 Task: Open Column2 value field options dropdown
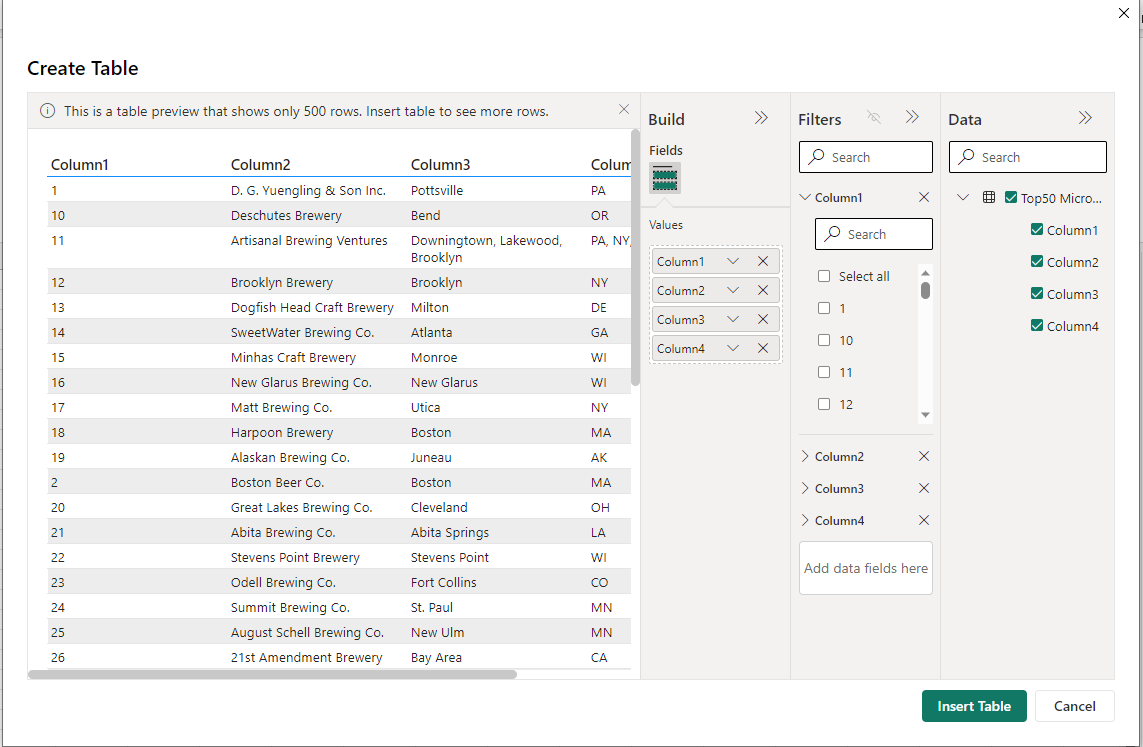click(x=733, y=290)
